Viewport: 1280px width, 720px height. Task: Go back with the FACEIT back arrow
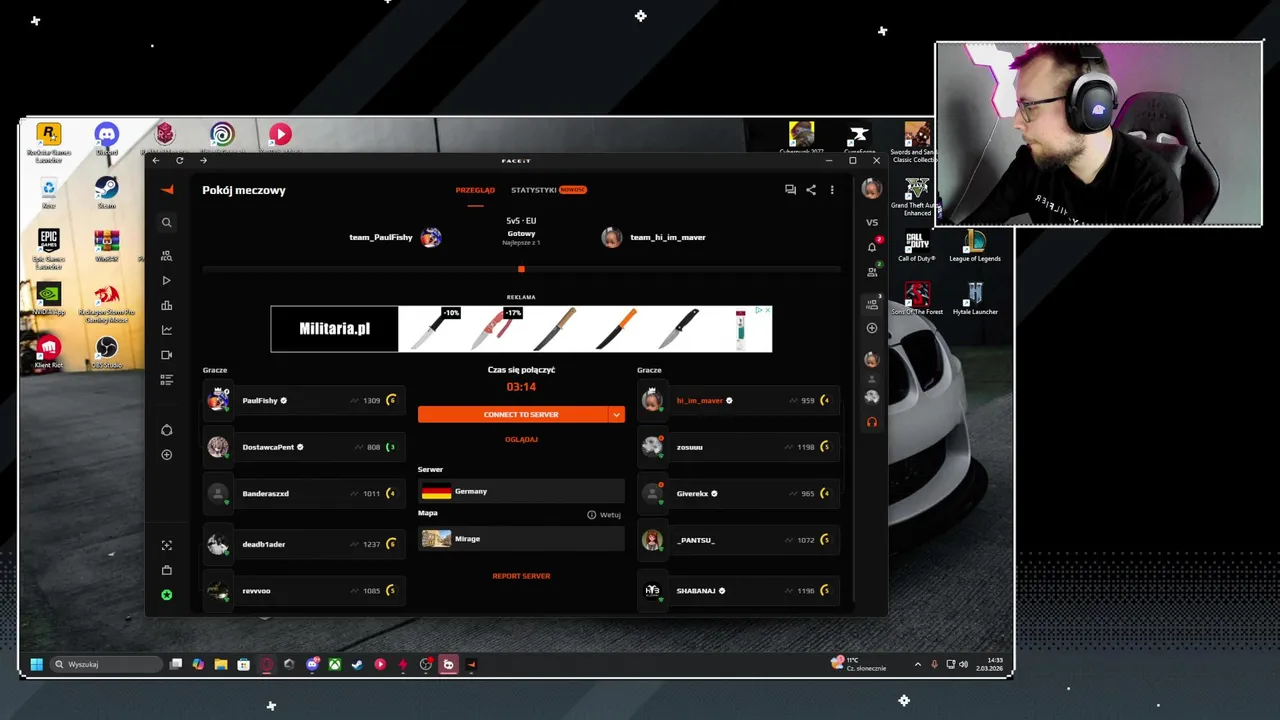(x=156, y=160)
